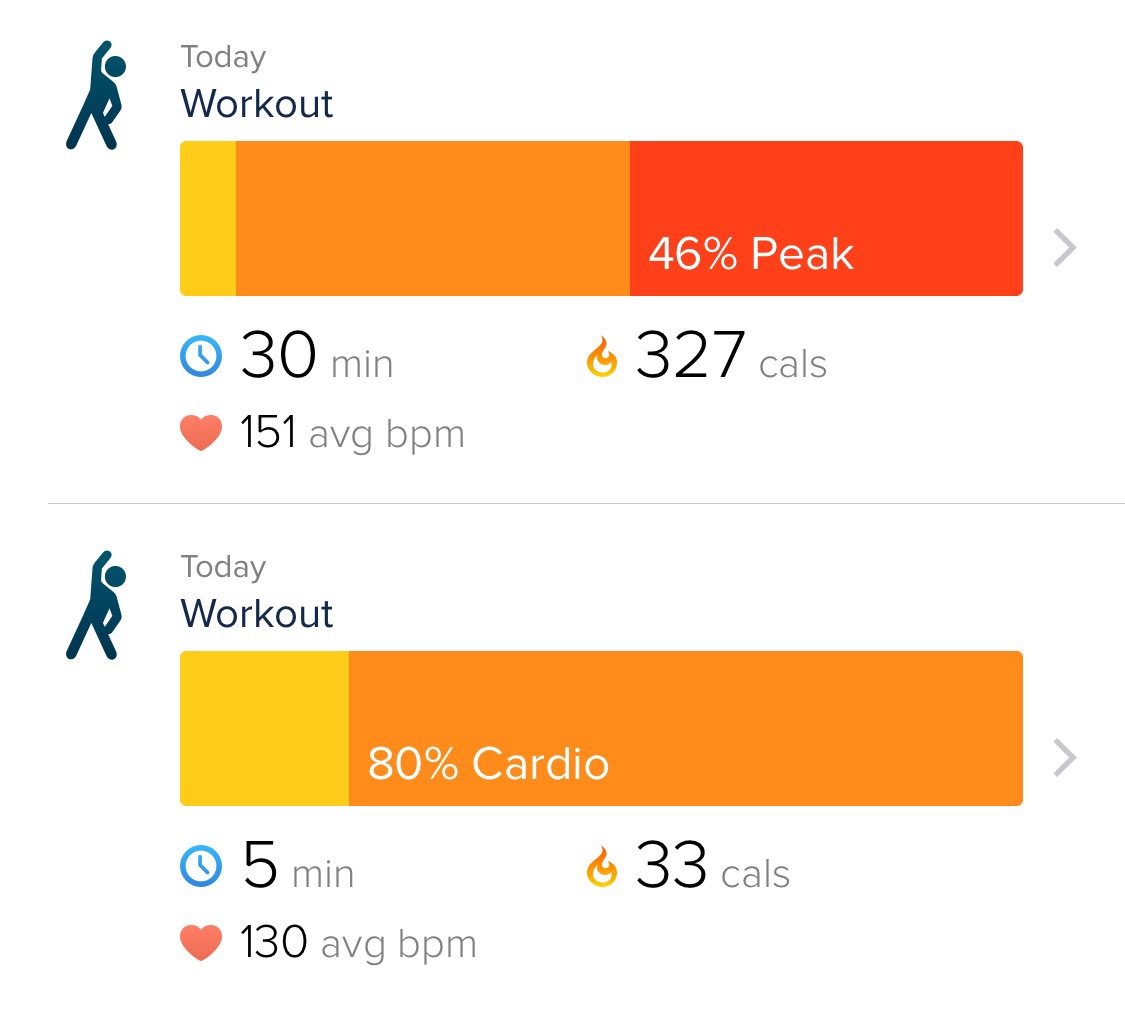The image size is (1125, 1013).
Task: Click the yellow fat burn segment in first workout
Action: [x=208, y=218]
